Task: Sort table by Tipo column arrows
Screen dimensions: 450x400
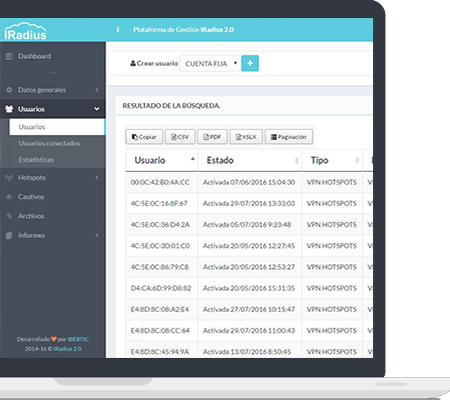Action: pyautogui.click(x=357, y=160)
